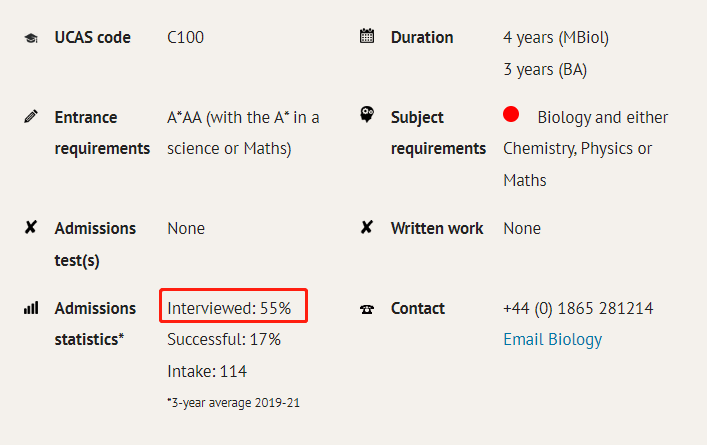707x445 pixels.
Task: Click the bar chart icon beside Admissions statistics
Action: coord(31,307)
